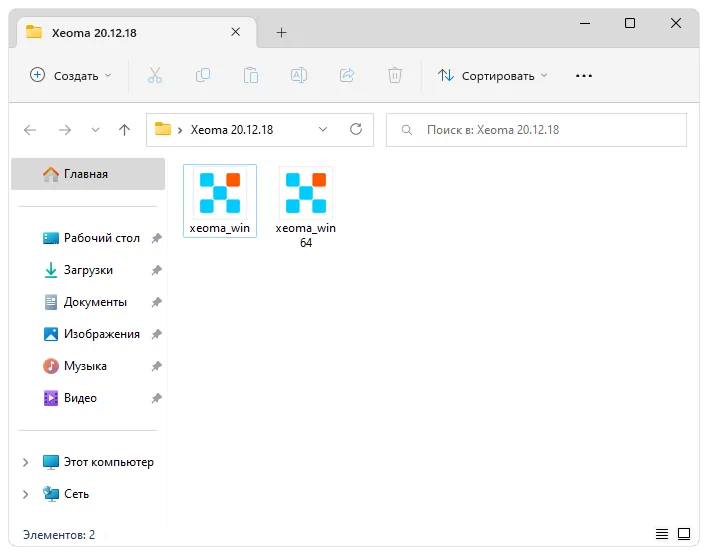Open Загрузки in sidebar
The height and width of the screenshot is (556, 707).
[x=78, y=270]
